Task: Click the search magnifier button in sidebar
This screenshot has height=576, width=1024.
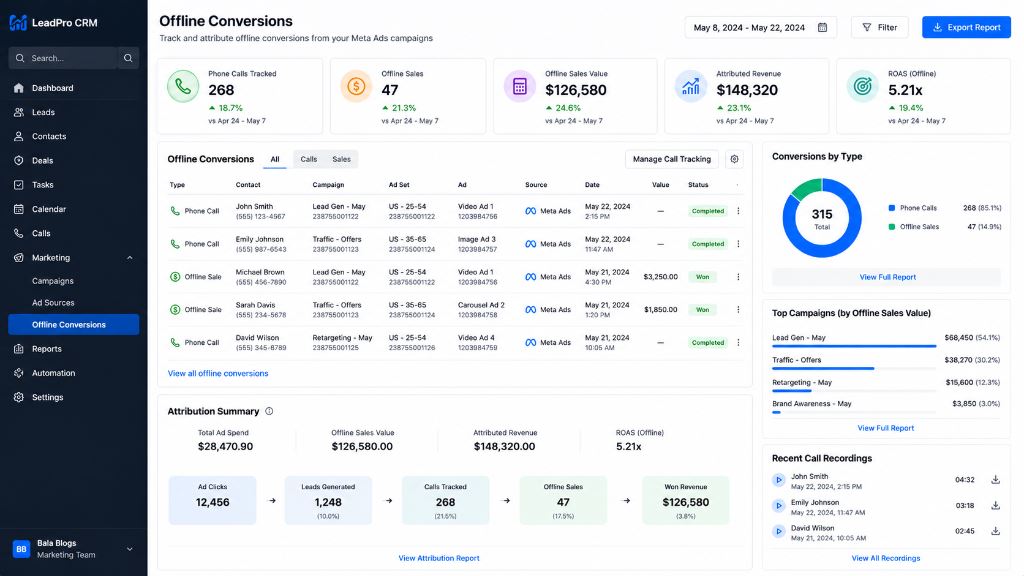Action: (x=128, y=58)
